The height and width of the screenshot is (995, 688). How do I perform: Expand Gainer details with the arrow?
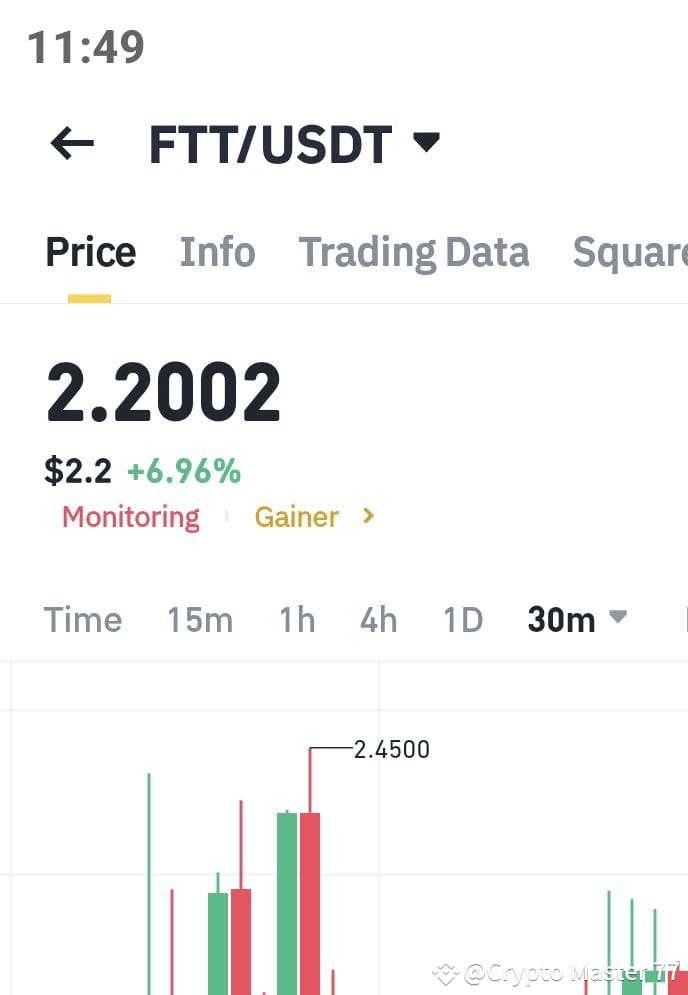point(368,516)
